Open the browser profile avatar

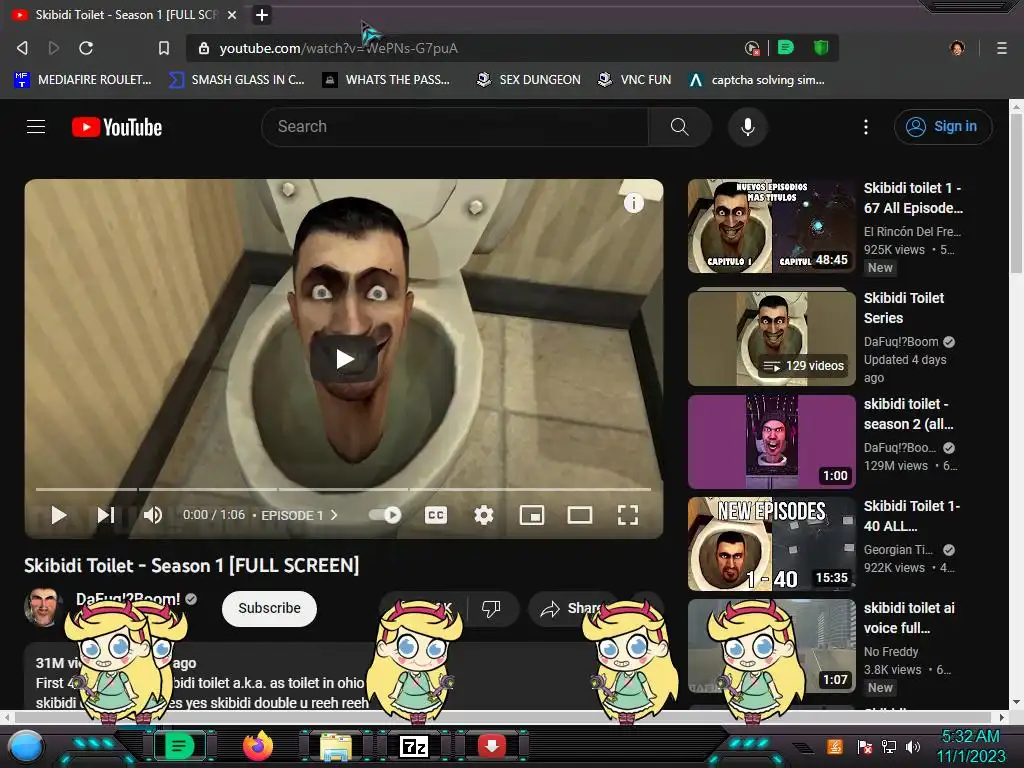(957, 48)
